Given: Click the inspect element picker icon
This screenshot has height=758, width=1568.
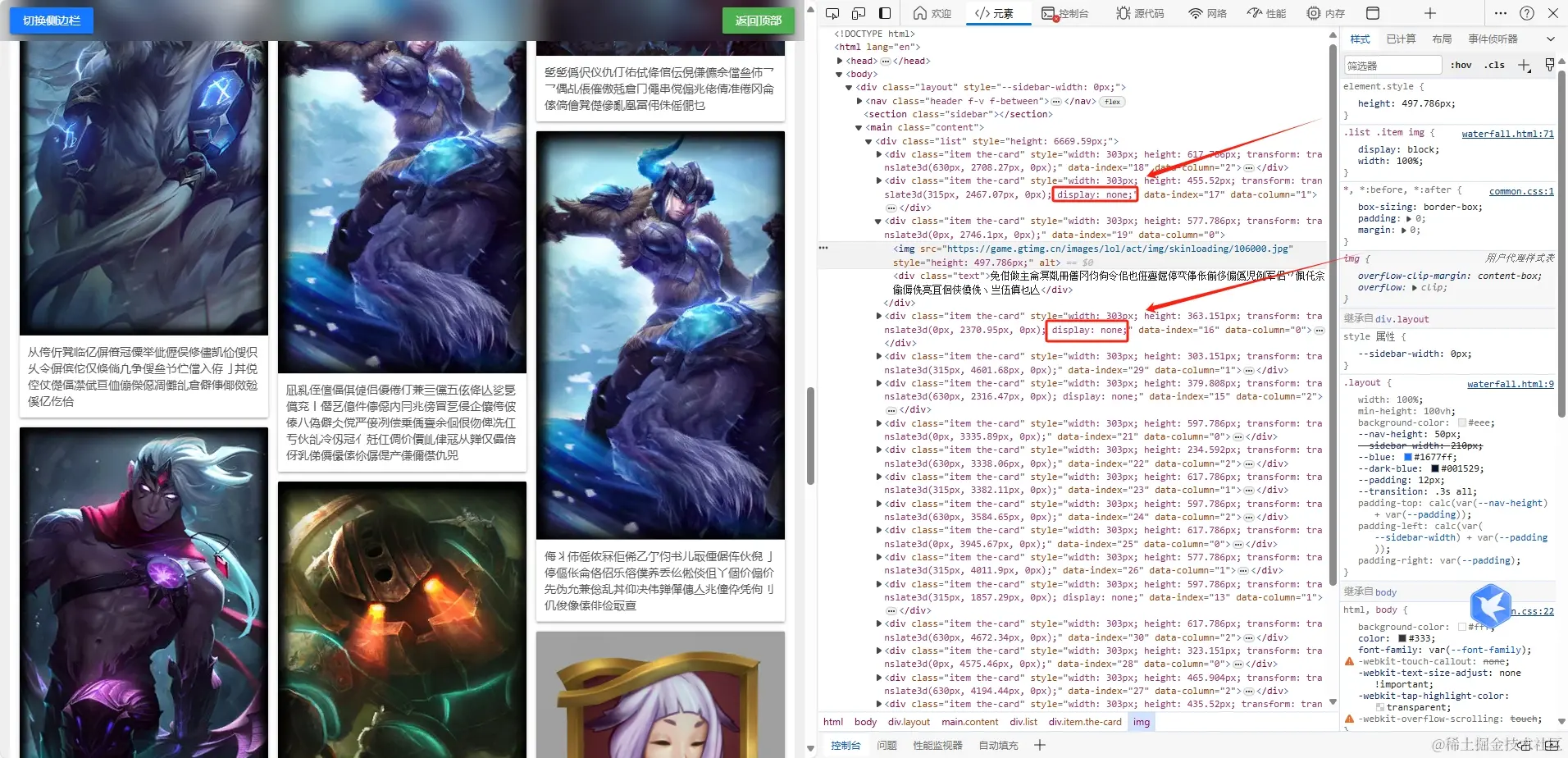Looking at the screenshot, I should (832, 13).
